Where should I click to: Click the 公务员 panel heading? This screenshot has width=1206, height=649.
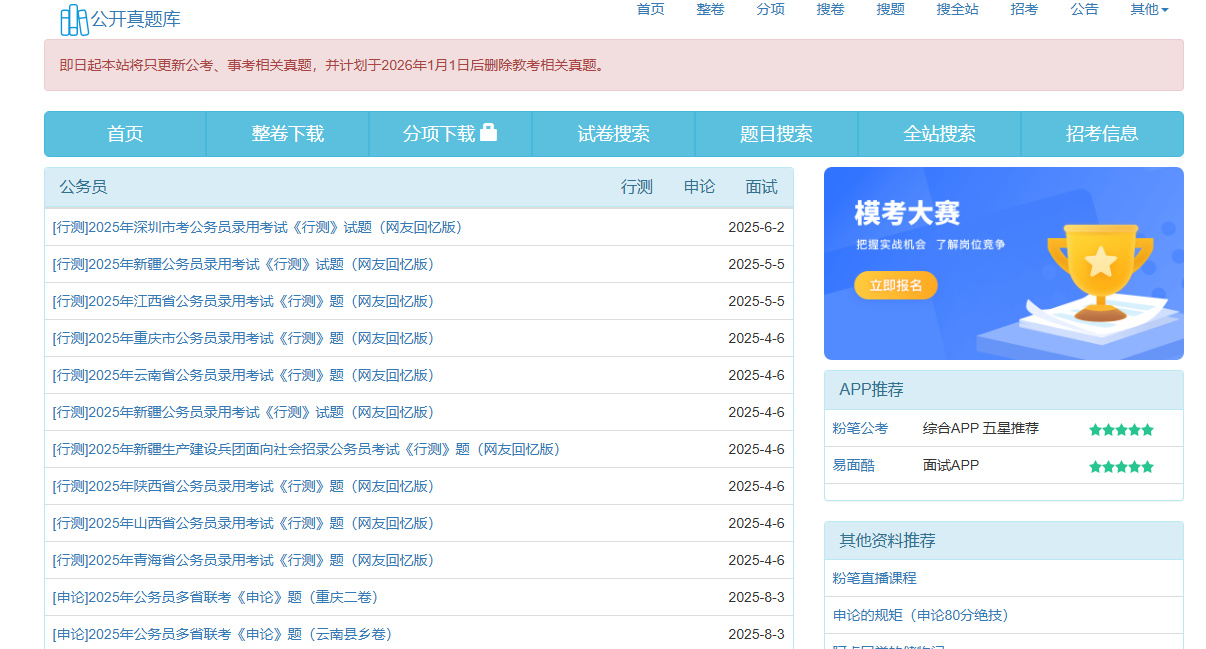click(x=83, y=187)
